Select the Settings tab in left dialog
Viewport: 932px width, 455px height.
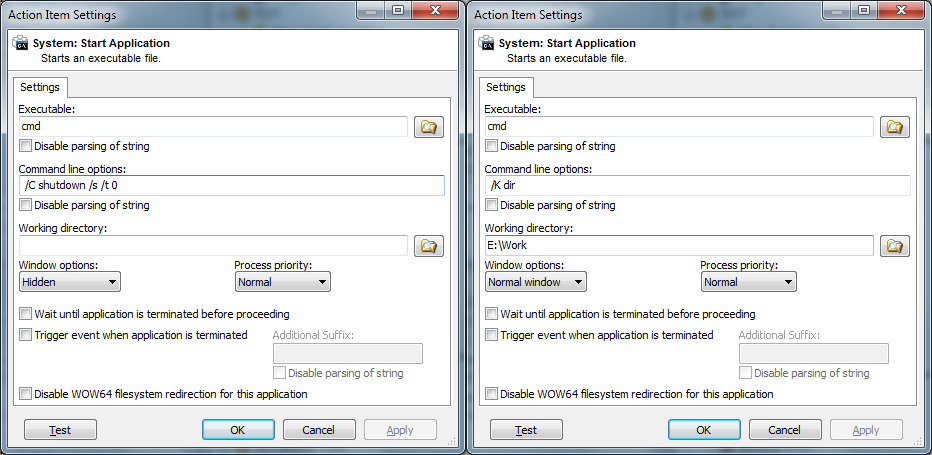click(40, 87)
